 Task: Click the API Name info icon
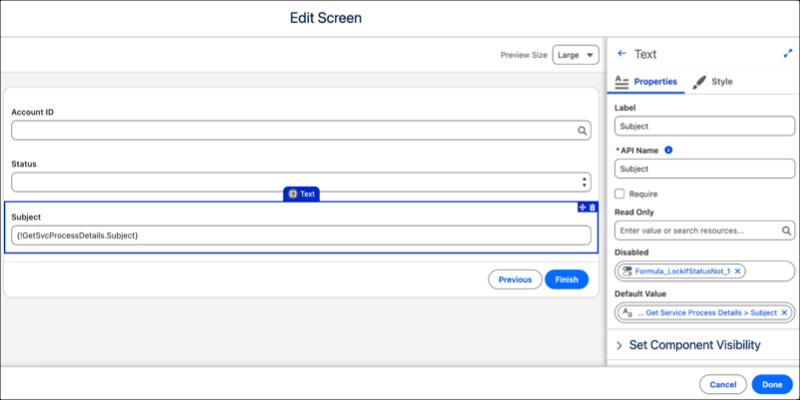tap(669, 150)
